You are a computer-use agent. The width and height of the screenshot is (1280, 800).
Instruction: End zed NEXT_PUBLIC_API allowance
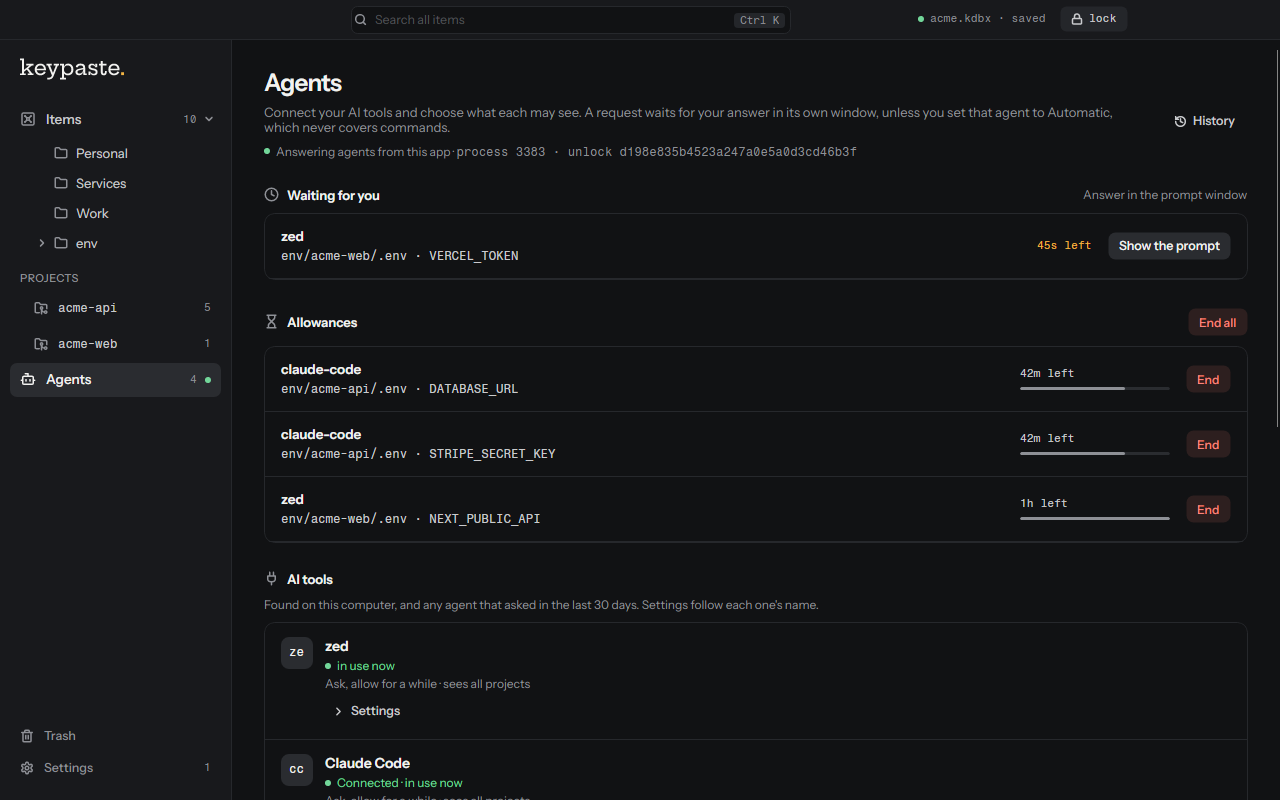(x=1208, y=510)
